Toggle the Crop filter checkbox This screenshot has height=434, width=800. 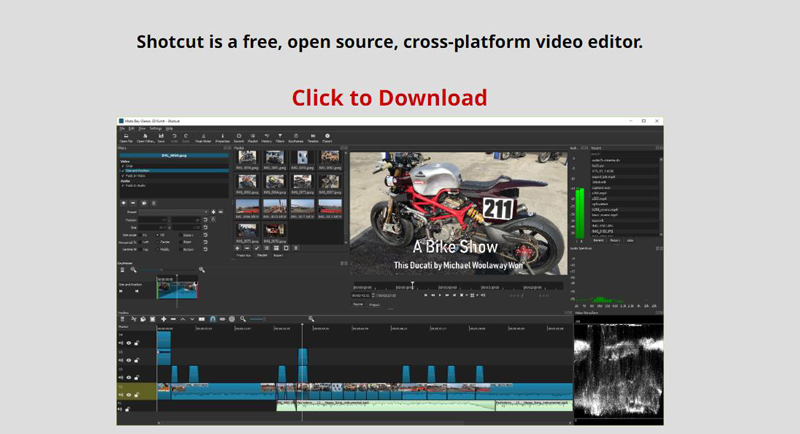coord(122,166)
